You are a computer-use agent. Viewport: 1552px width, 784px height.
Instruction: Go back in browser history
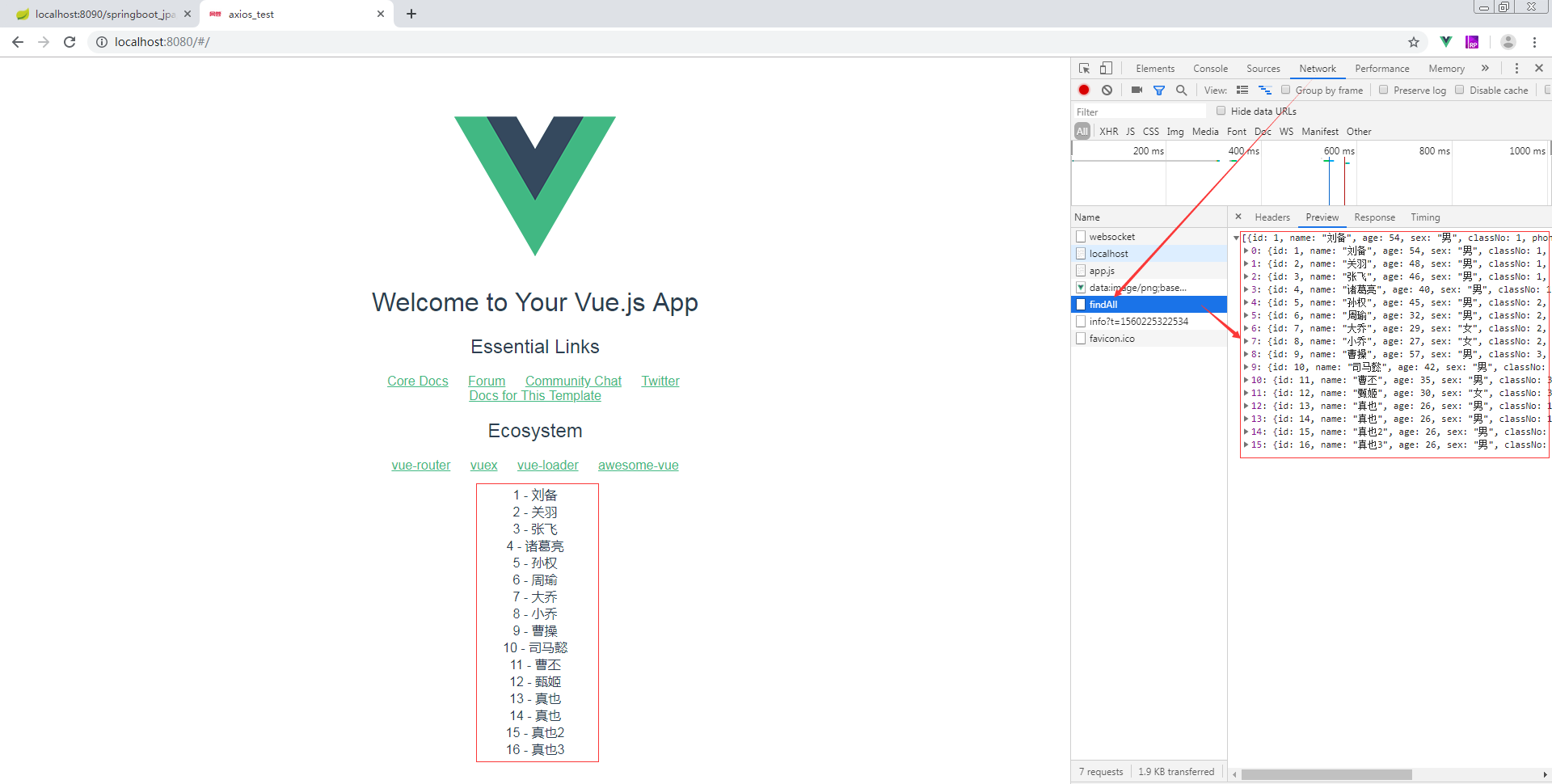point(18,42)
